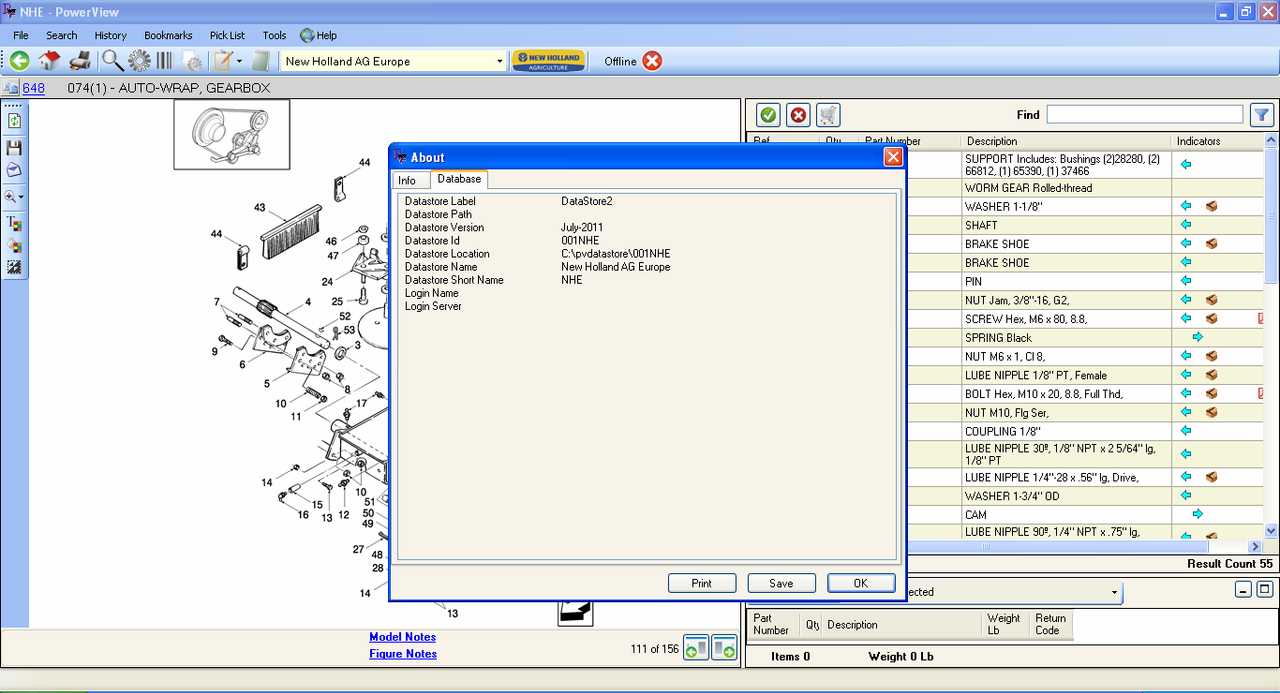
Task: Click the book icon beside 648
Action: 11,88
